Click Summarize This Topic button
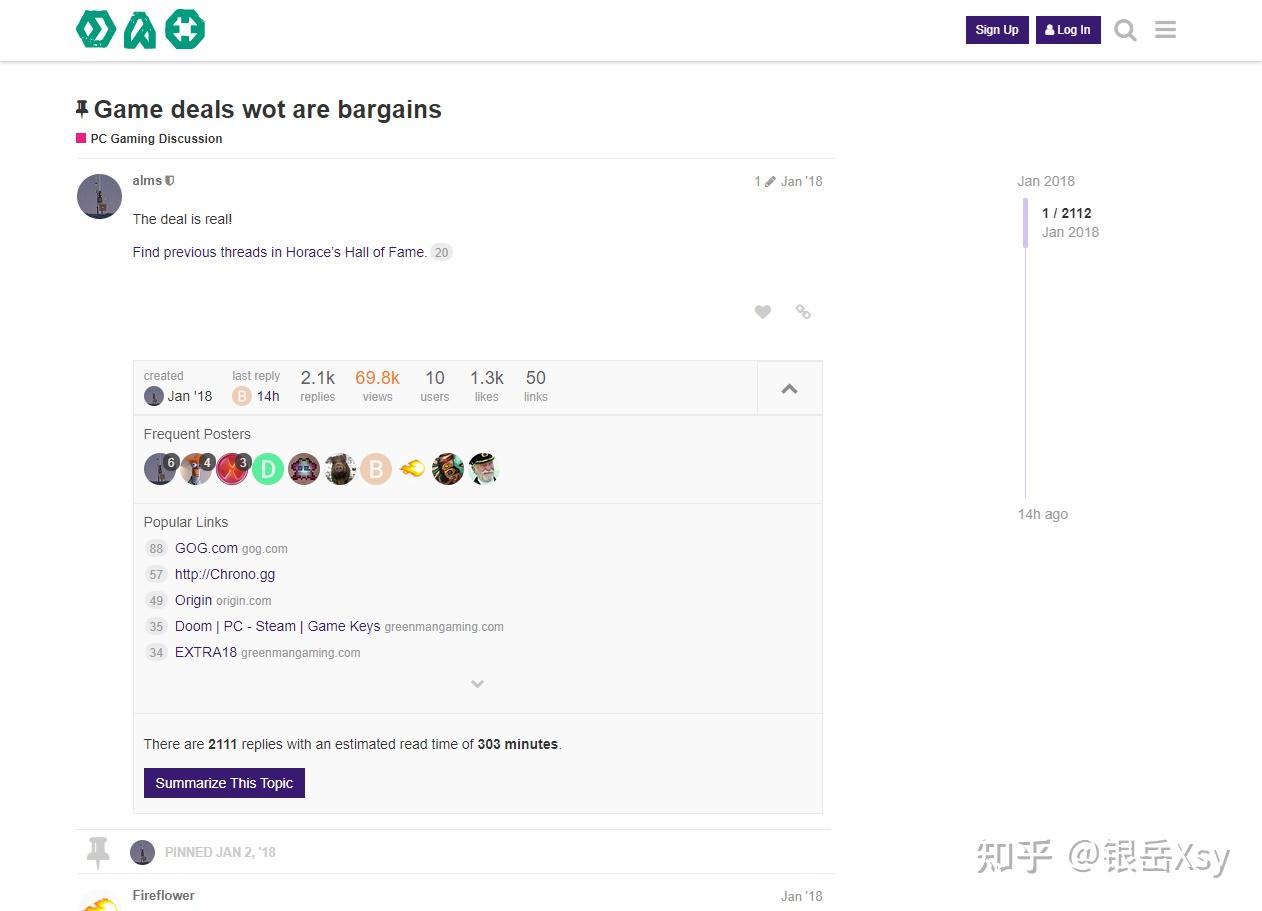Image resolution: width=1262 pixels, height=911 pixels. click(224, 783)
